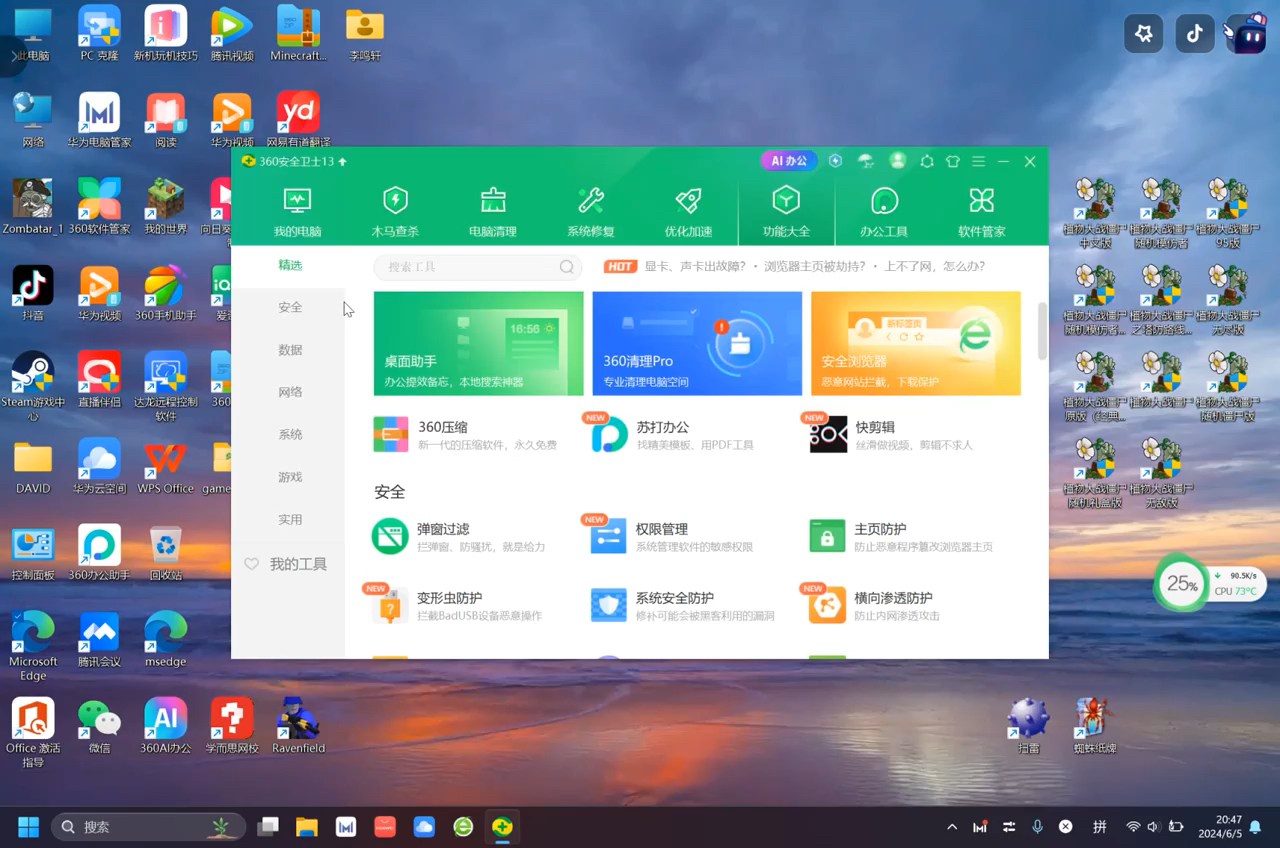1280x848 pixels.
Task: Expand the system tray hidden icons chevron
Action: point(952,827)
